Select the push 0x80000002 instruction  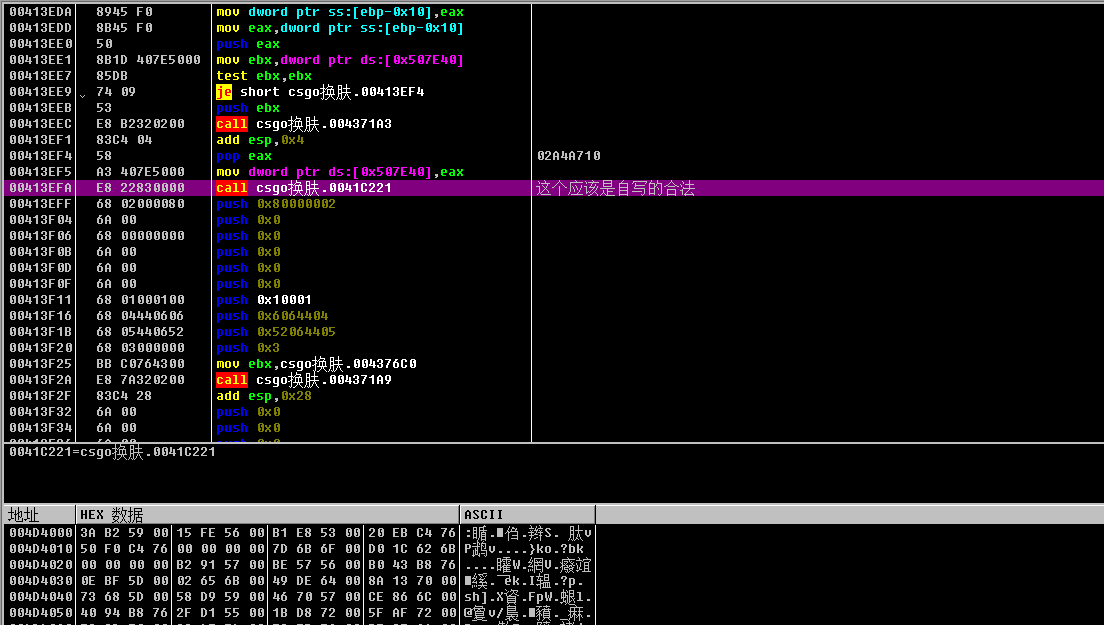coord(276,204)
